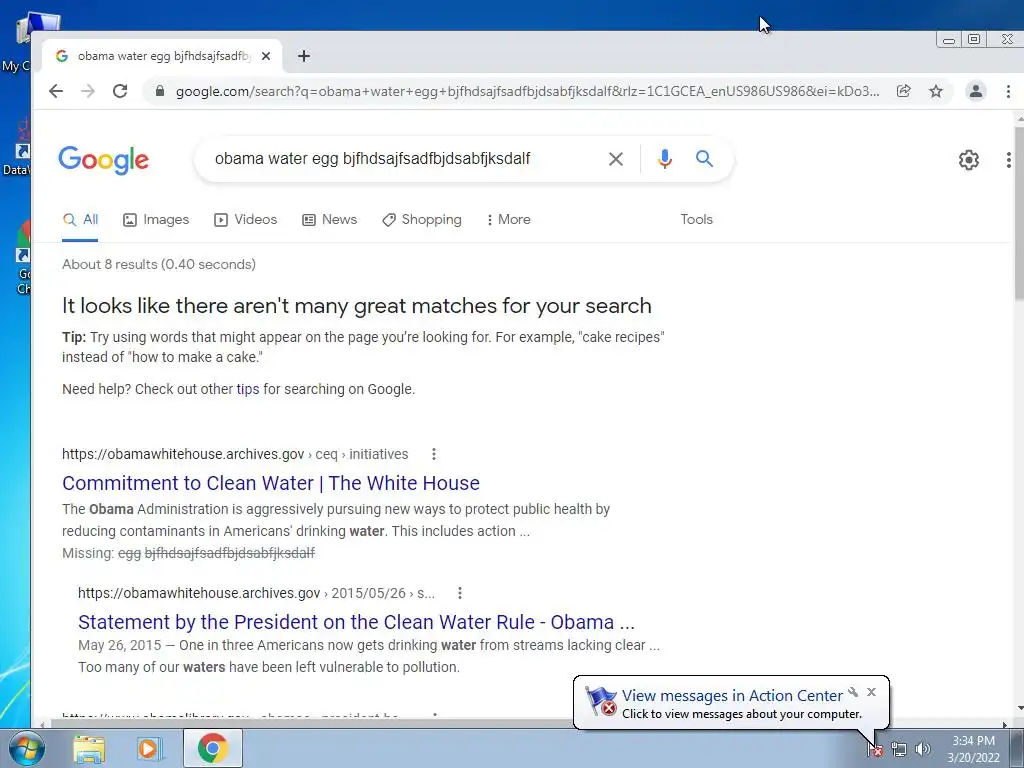Click the address bar URL
Screen dimensions: 1024x768
(x=528, y=91)
